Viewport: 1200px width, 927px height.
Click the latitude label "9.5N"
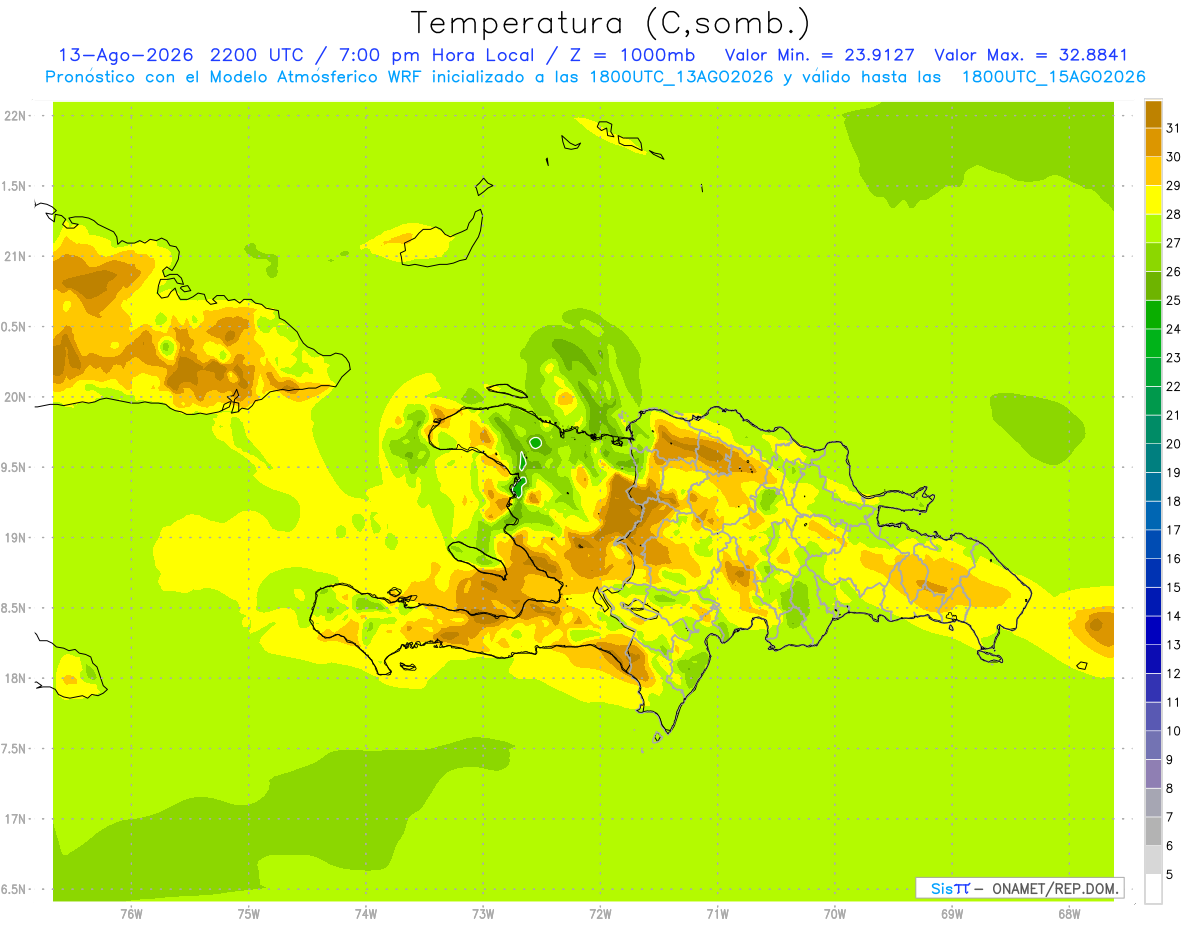click(x=14, y=468)
